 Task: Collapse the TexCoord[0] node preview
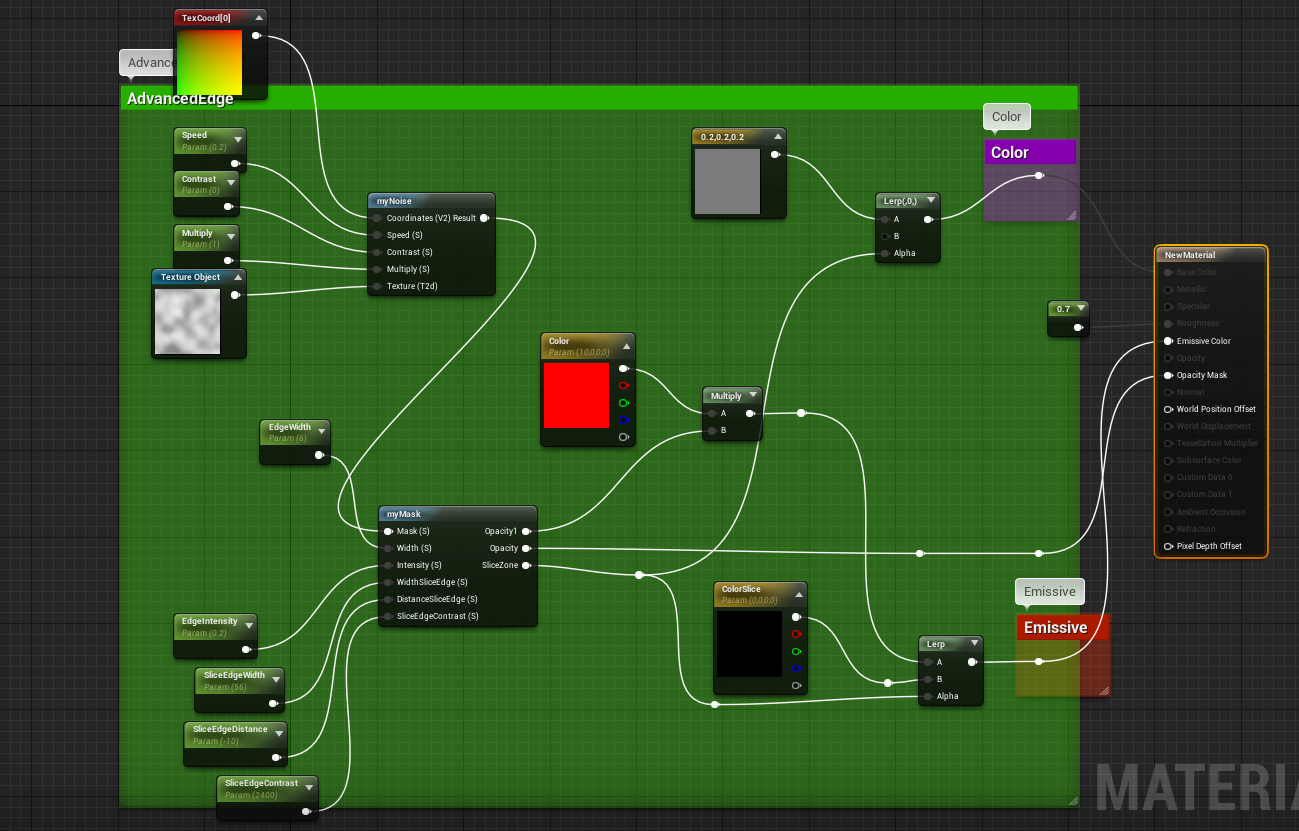(x=259, y=17)
